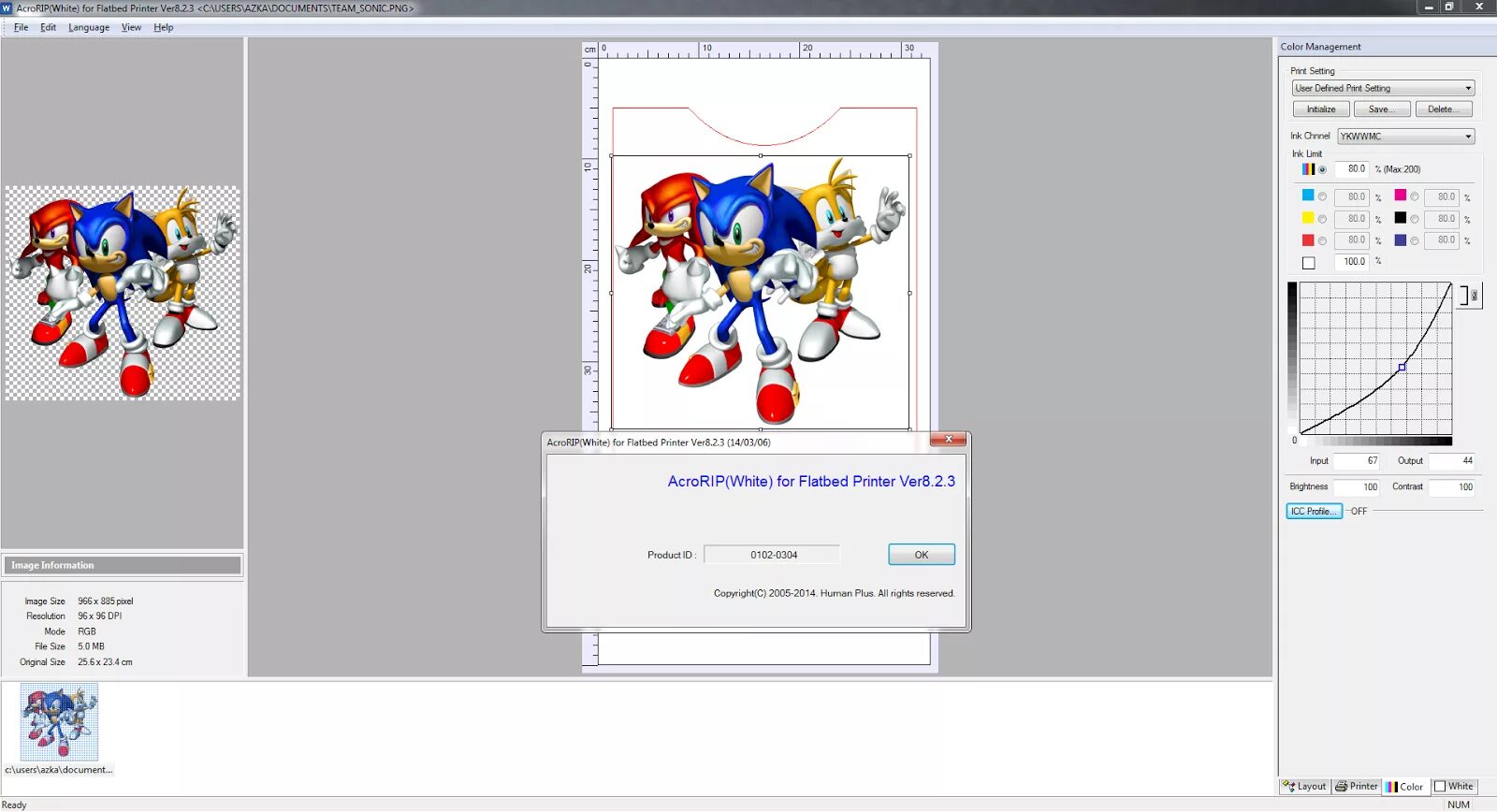Click the Printer tab icon
The image size is (1497, 812).
point(1341,787)
